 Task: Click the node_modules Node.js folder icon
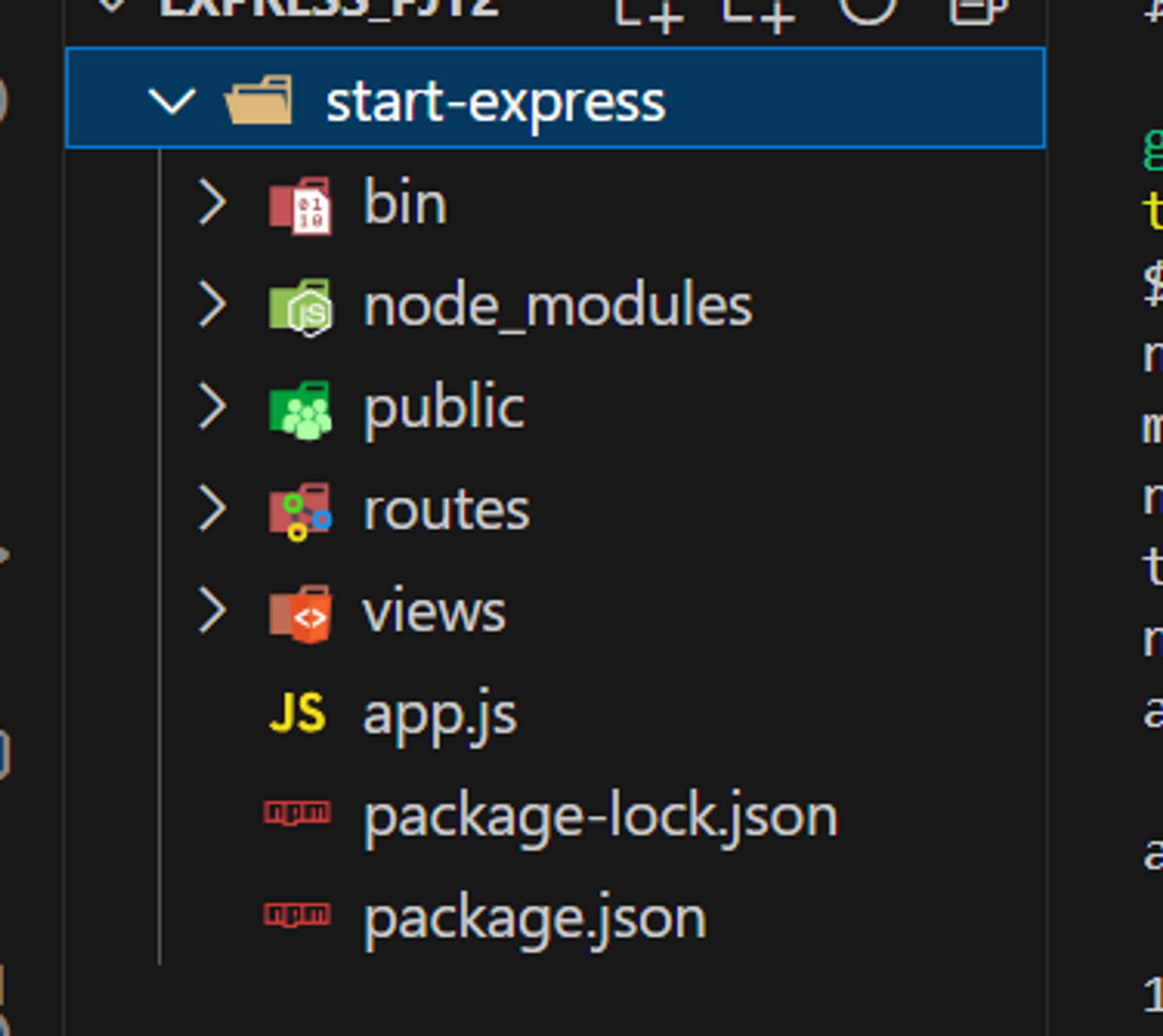[x=300, y=307]
